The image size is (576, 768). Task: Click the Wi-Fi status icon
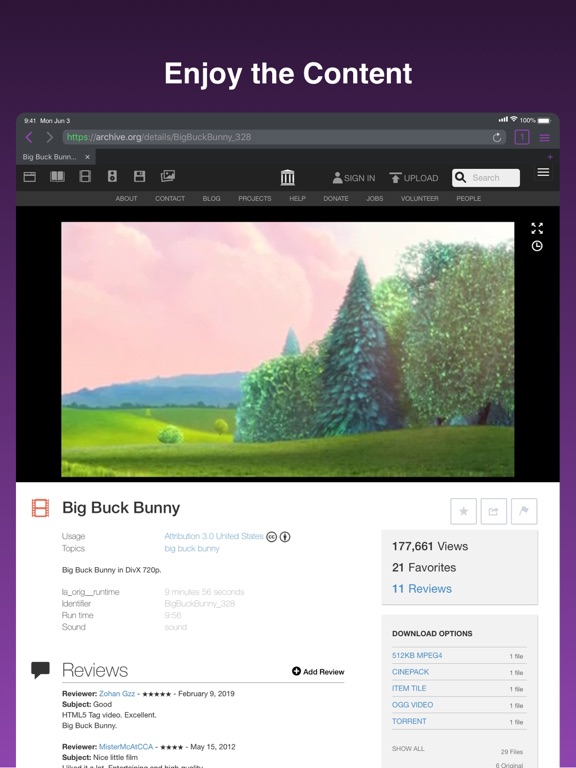point(513,119)
